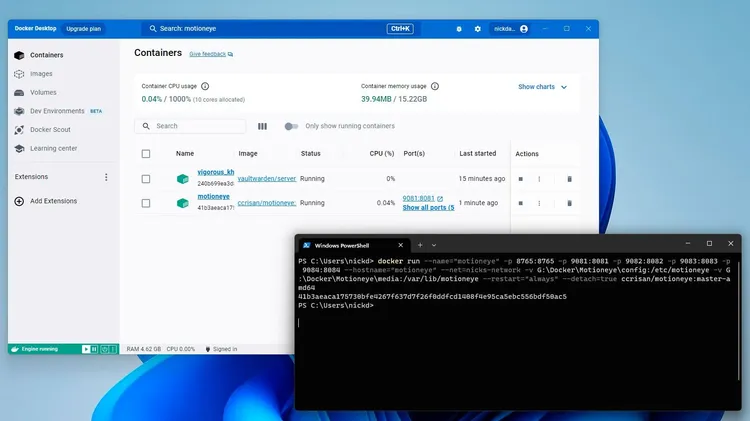Click the vigorous_kh container name link
The width and height of the screenshot is (750, 421).
pos(216,172)
